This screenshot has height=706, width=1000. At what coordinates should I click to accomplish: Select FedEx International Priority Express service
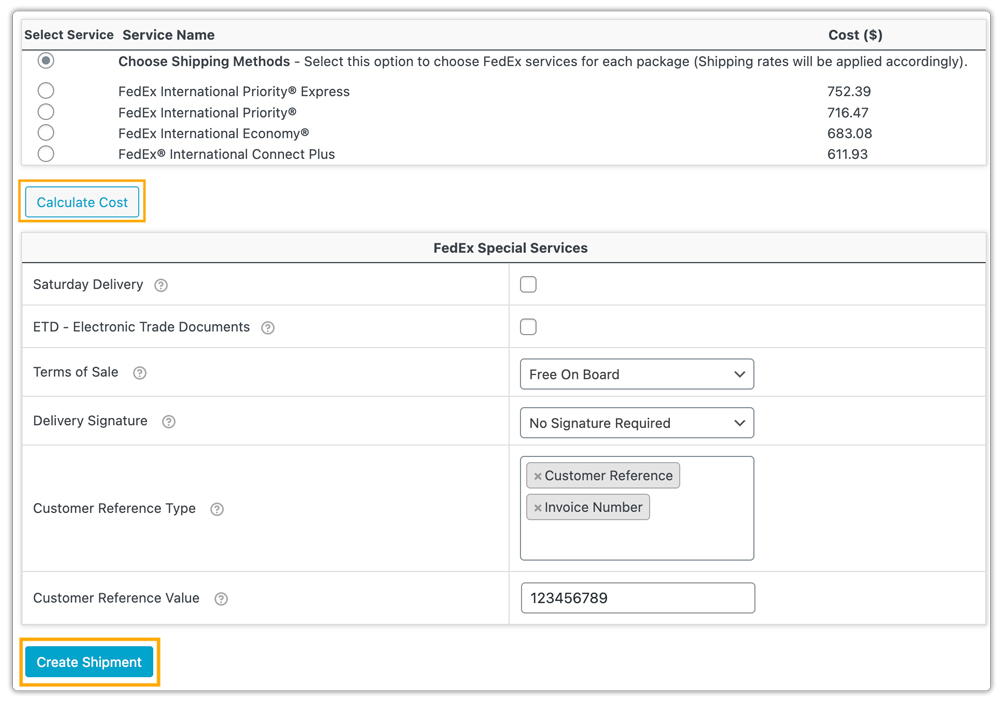[x=46, y=91]
